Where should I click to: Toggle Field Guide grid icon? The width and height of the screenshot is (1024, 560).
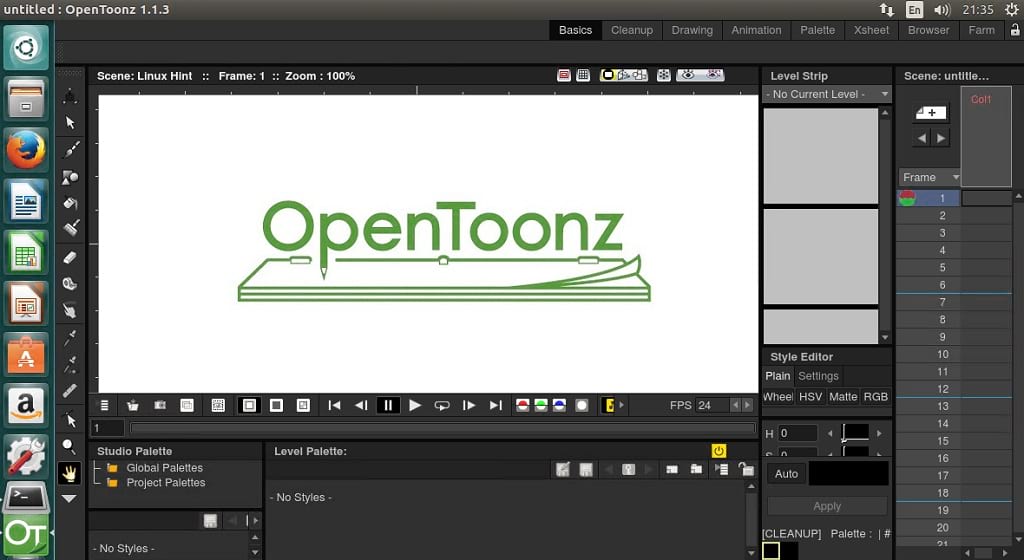click(583, 76)
